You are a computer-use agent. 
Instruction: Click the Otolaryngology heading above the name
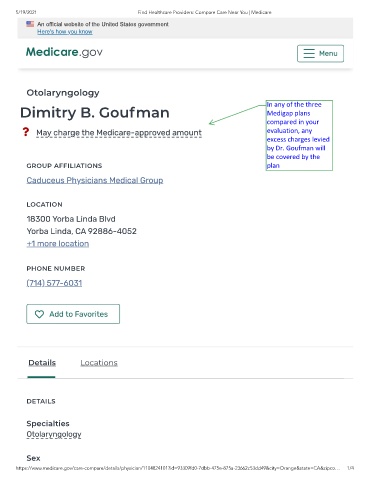pyautogui.click(x=63, y=93)
